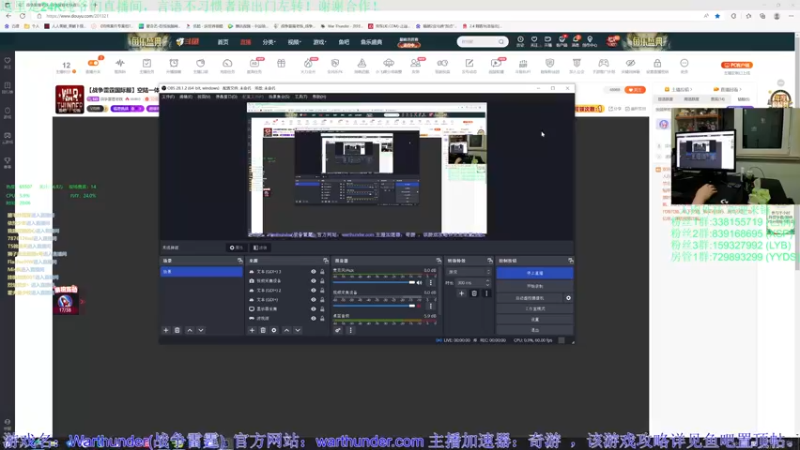This screenshot has height=450, width=800.
Task: Hide the 文本 (GDI+) 2 source
Action: [313, 290]
